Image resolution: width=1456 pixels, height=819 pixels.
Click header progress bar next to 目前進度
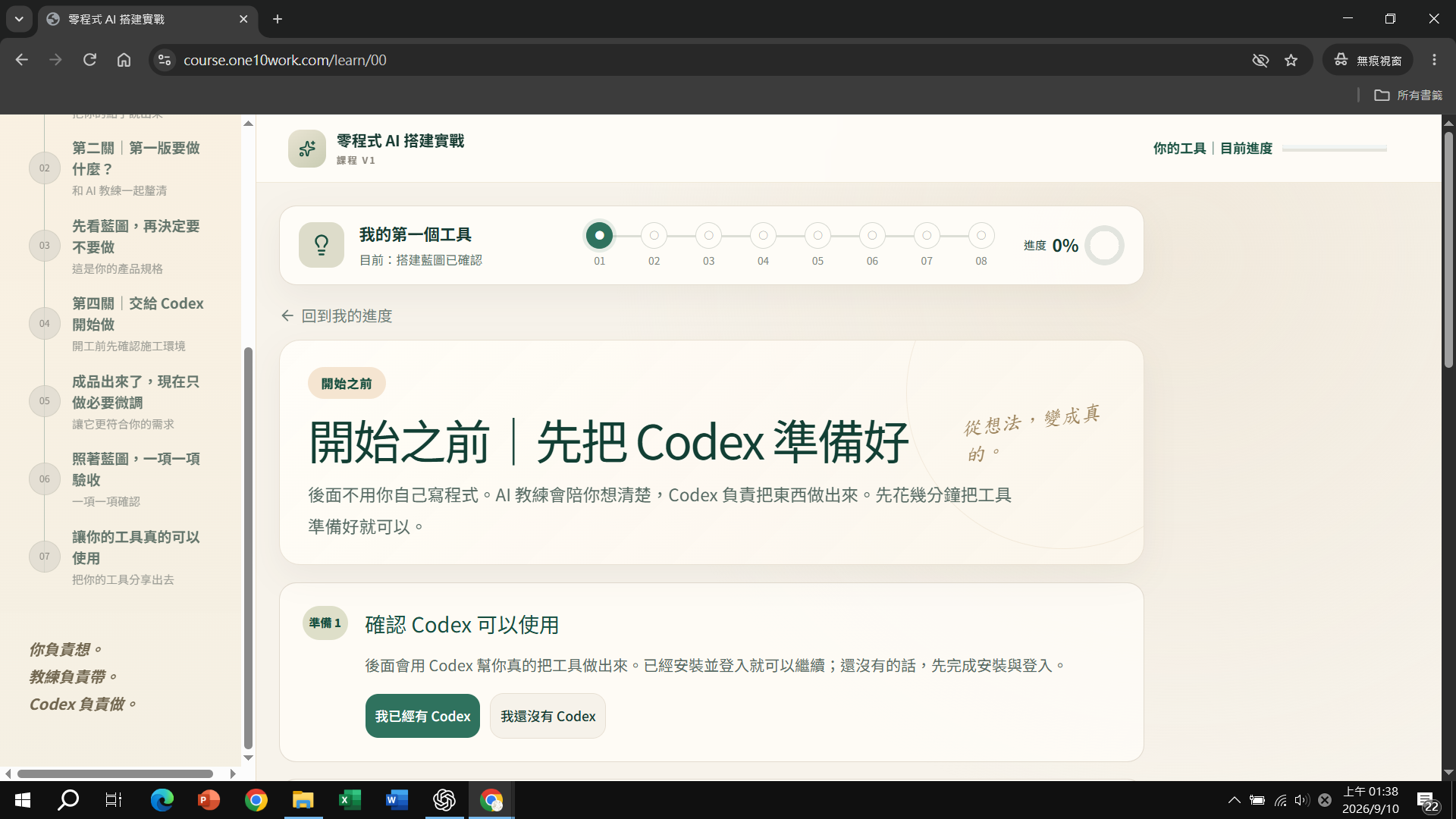pyautogui.click(x=1335, y=149)
